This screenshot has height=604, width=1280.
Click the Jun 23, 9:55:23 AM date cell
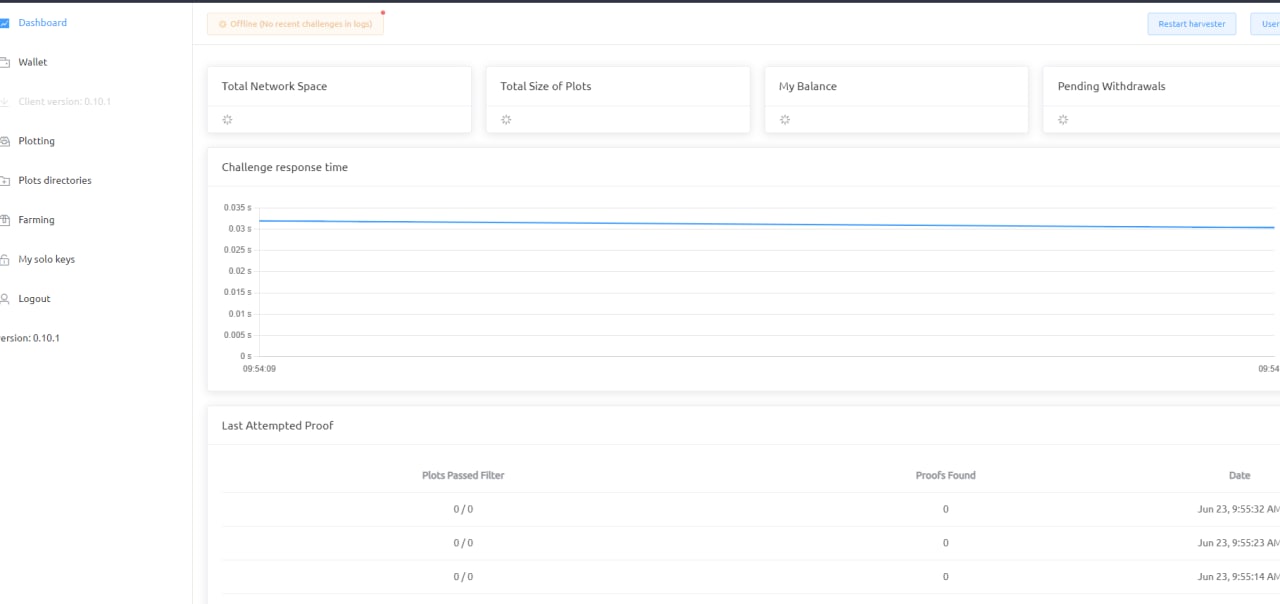click(1239, 543)
